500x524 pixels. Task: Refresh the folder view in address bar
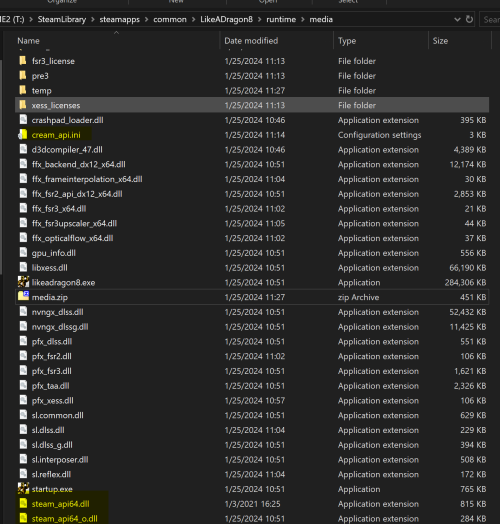[x=469, y=19]
